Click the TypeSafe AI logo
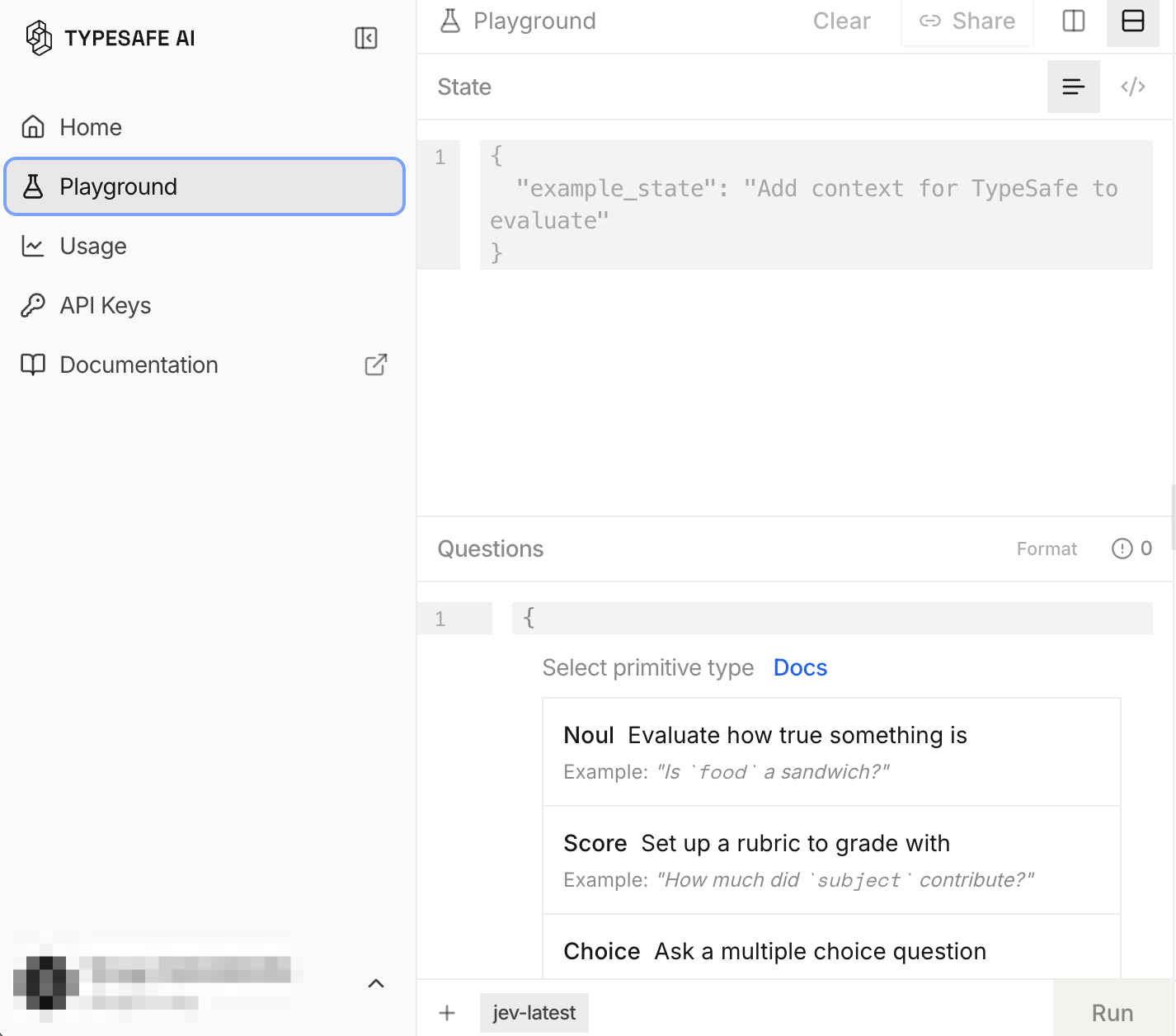This screenshot has height=1036, width=1176. (111, 38)
